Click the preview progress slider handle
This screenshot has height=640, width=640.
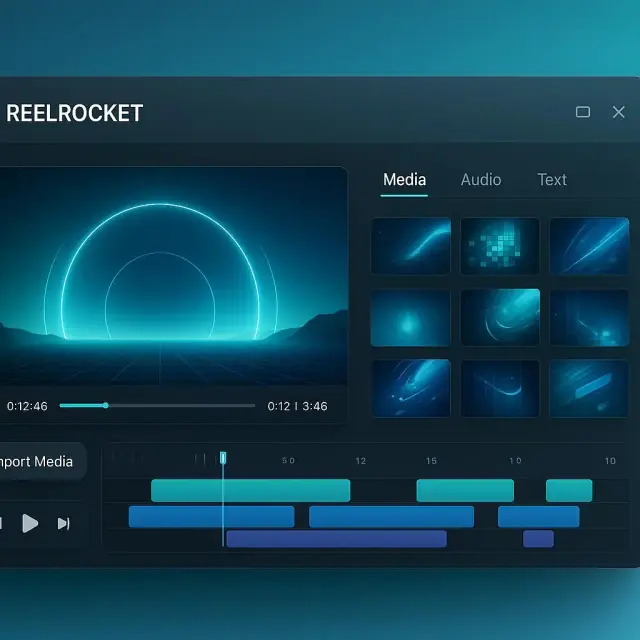click(106, 405)
